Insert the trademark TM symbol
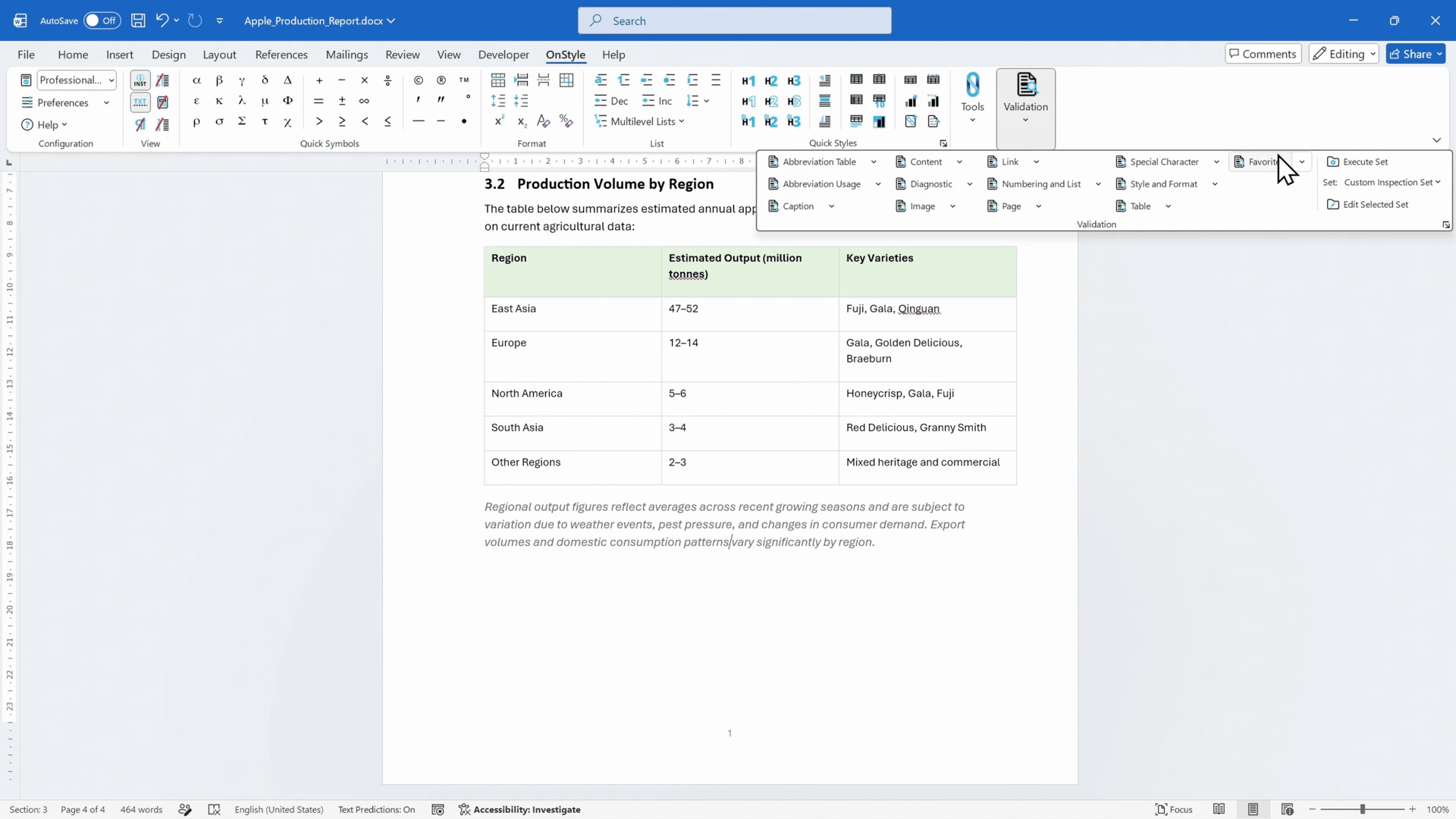The height and width of the screenshot is (819, 1456). click(x=464, y=80)
